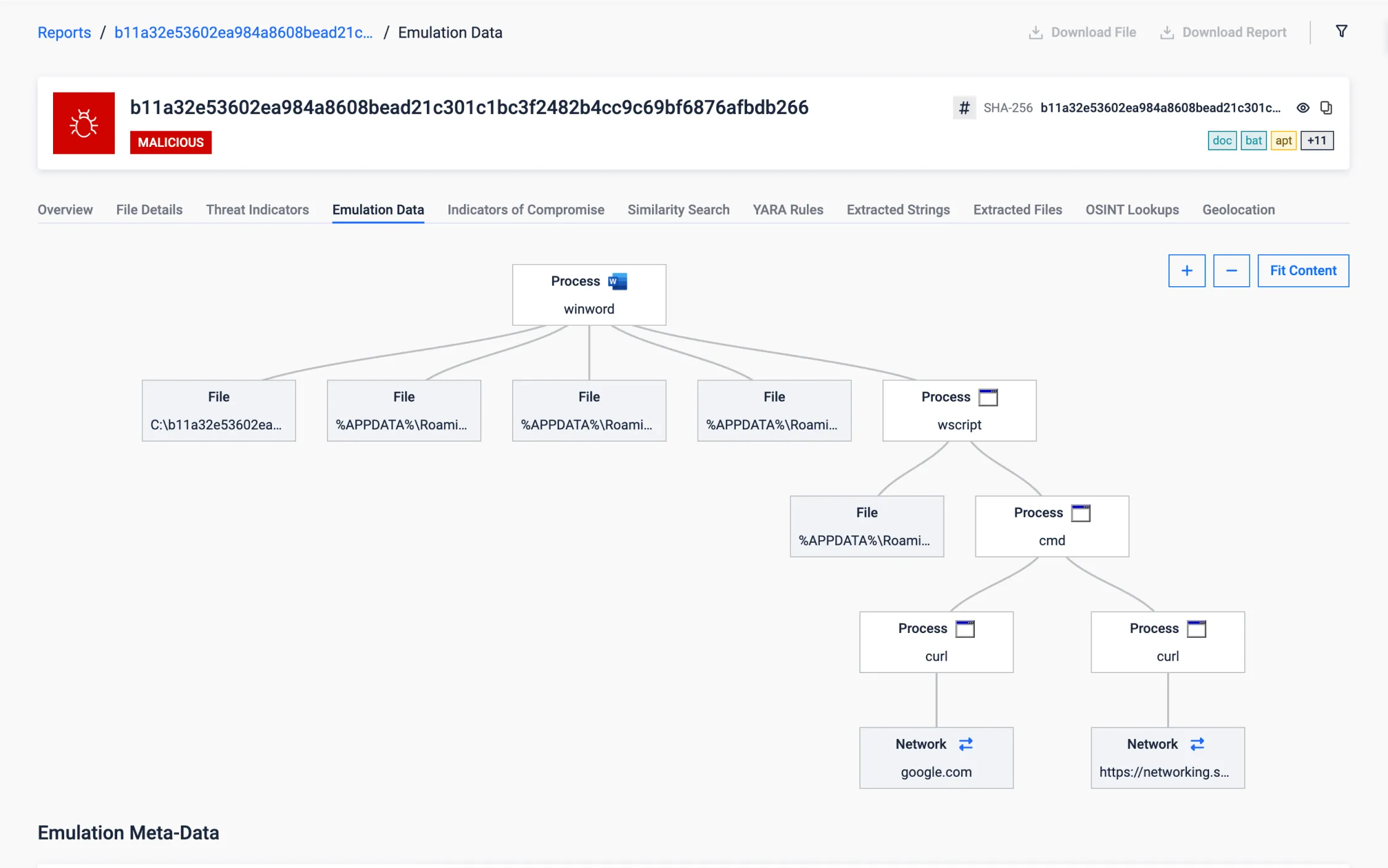The height and width of the screenshot is (868, 1388).
Task: Click network arrows icon on google.com node
Action: [x=965, y=744]
